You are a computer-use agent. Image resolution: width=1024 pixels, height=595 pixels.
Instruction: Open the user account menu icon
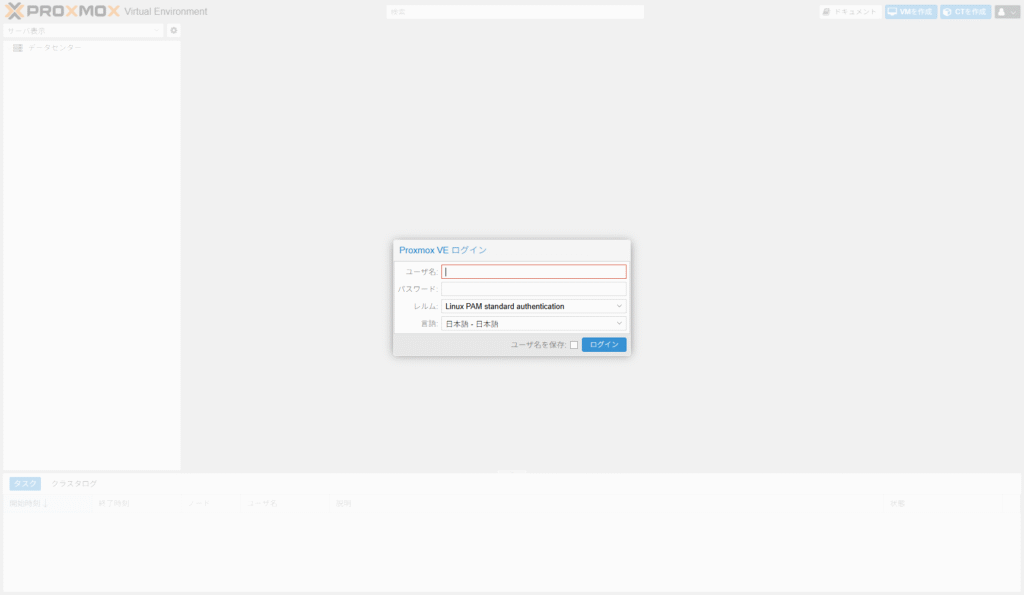pyautogui.click(x=1001, y=12)
